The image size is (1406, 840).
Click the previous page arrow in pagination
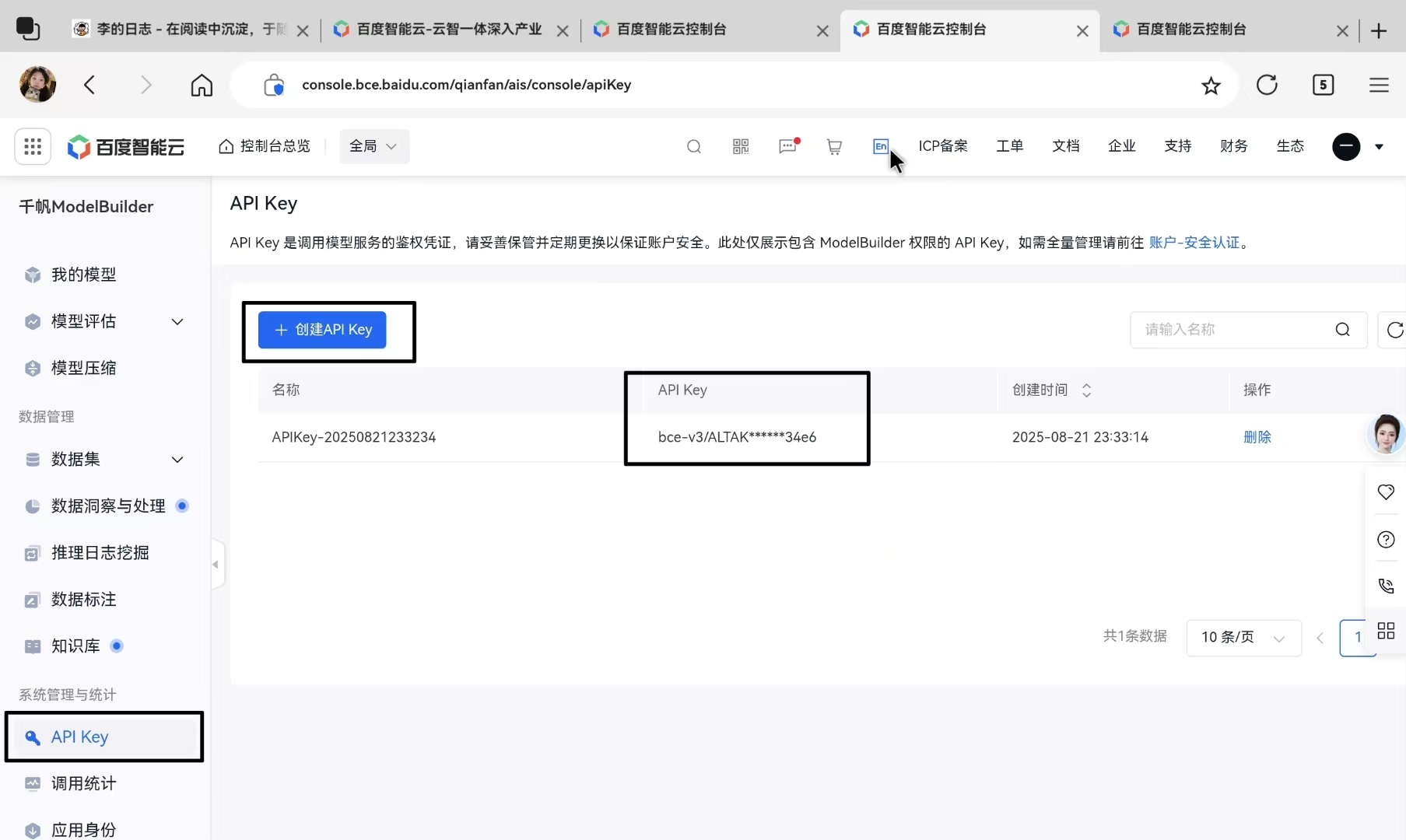coord(1320,639)
